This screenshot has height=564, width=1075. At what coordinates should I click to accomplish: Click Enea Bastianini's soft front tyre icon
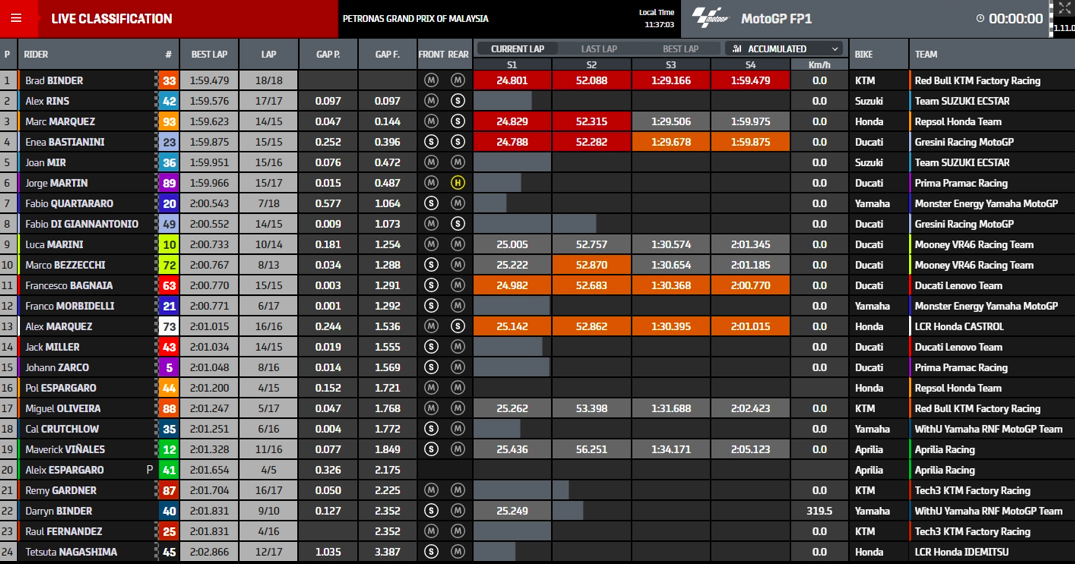click(431, 142)
